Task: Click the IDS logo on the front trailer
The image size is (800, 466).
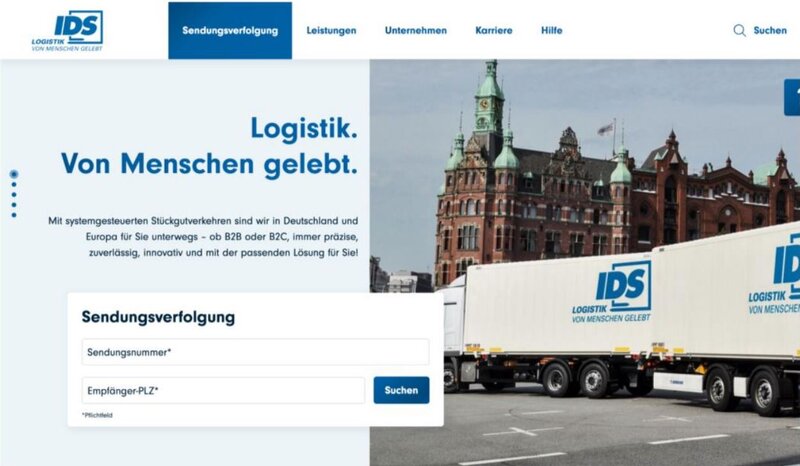Action: pyautogui.click(x=612, y=292)
